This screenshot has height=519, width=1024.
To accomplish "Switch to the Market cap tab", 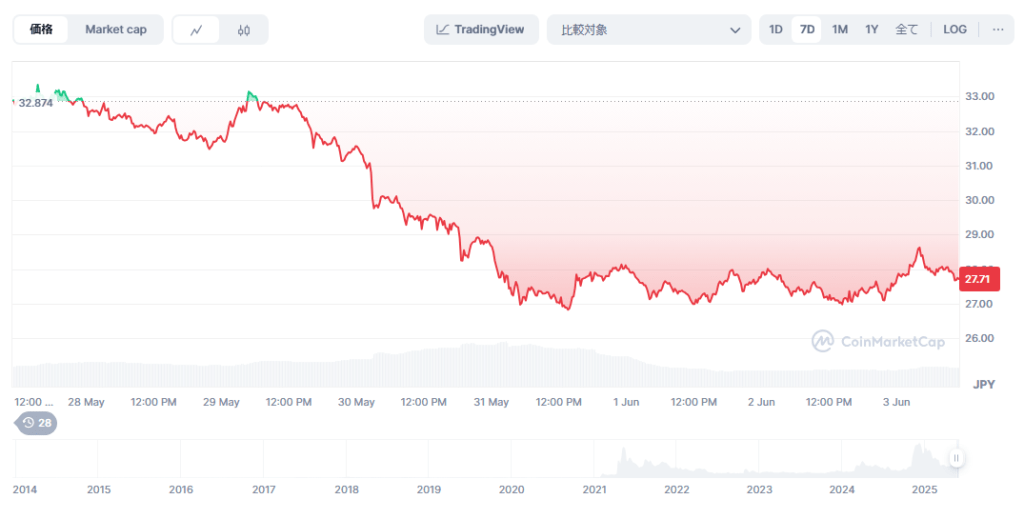I will pyautogui.click(x=115, y=30).
